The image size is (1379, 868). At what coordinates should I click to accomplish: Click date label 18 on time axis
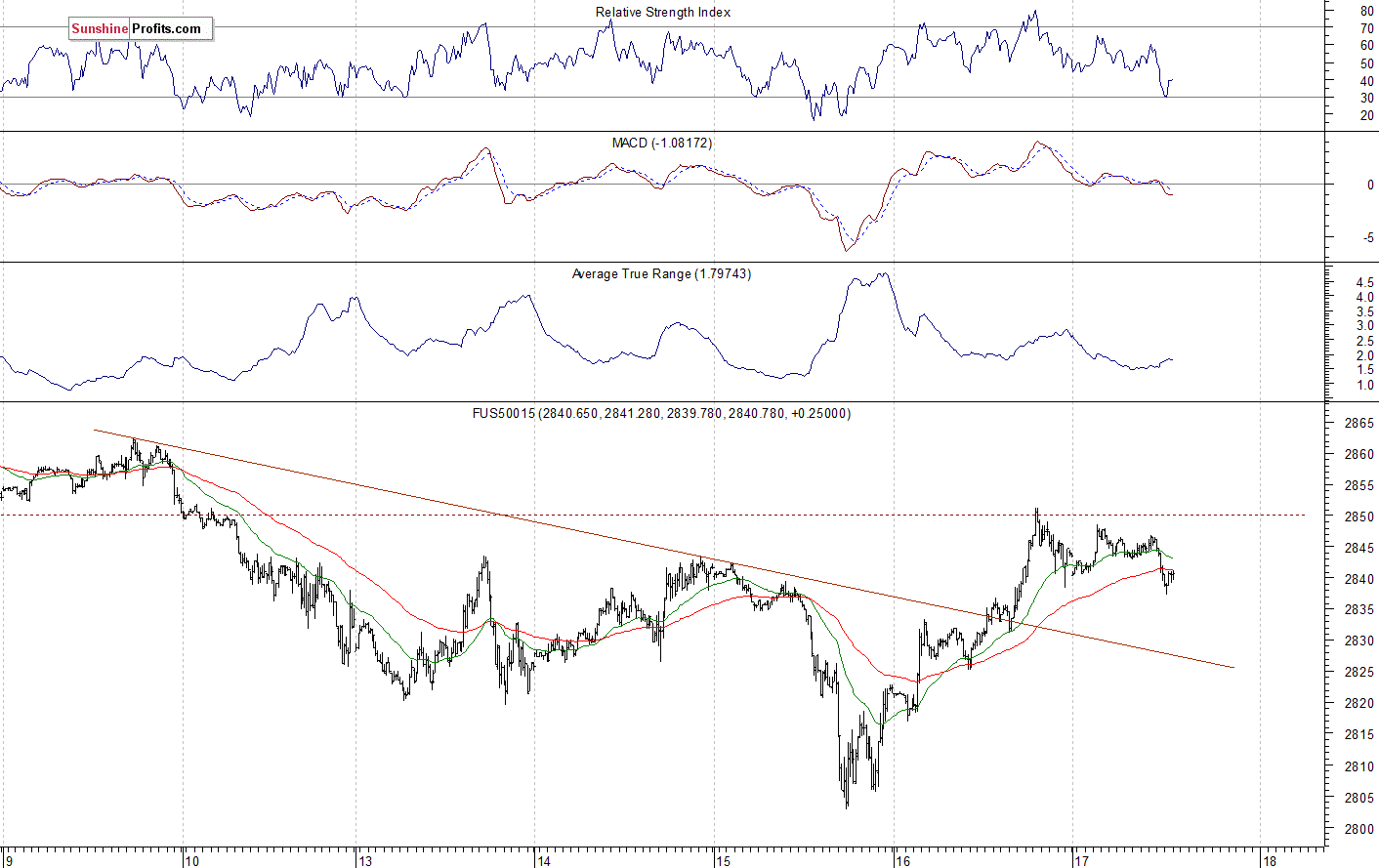pyautogui.click(x=1269, y=861)
